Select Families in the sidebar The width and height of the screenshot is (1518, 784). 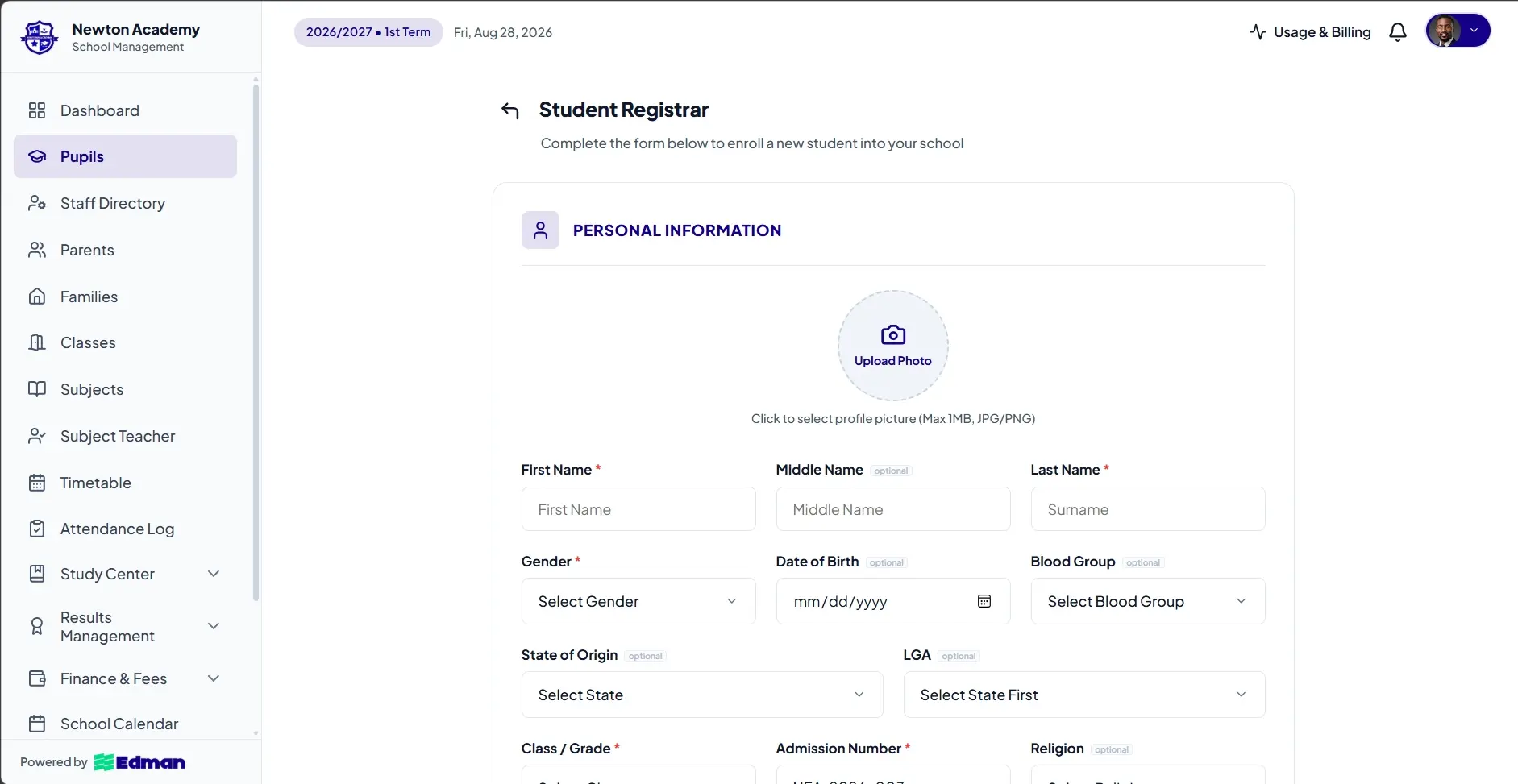125,297
